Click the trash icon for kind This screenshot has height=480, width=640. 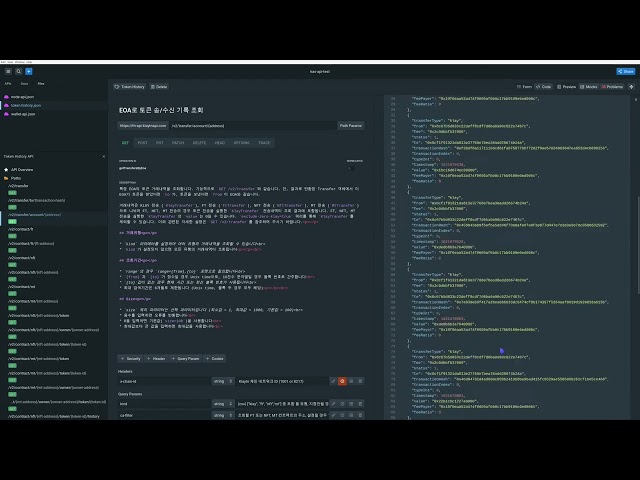point(360,404)
